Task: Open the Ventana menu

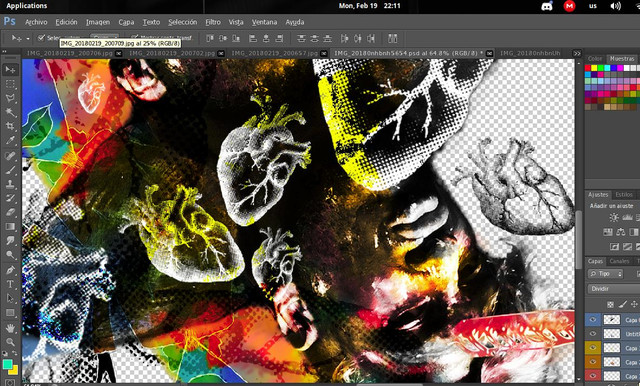Action: pos(264,22)
